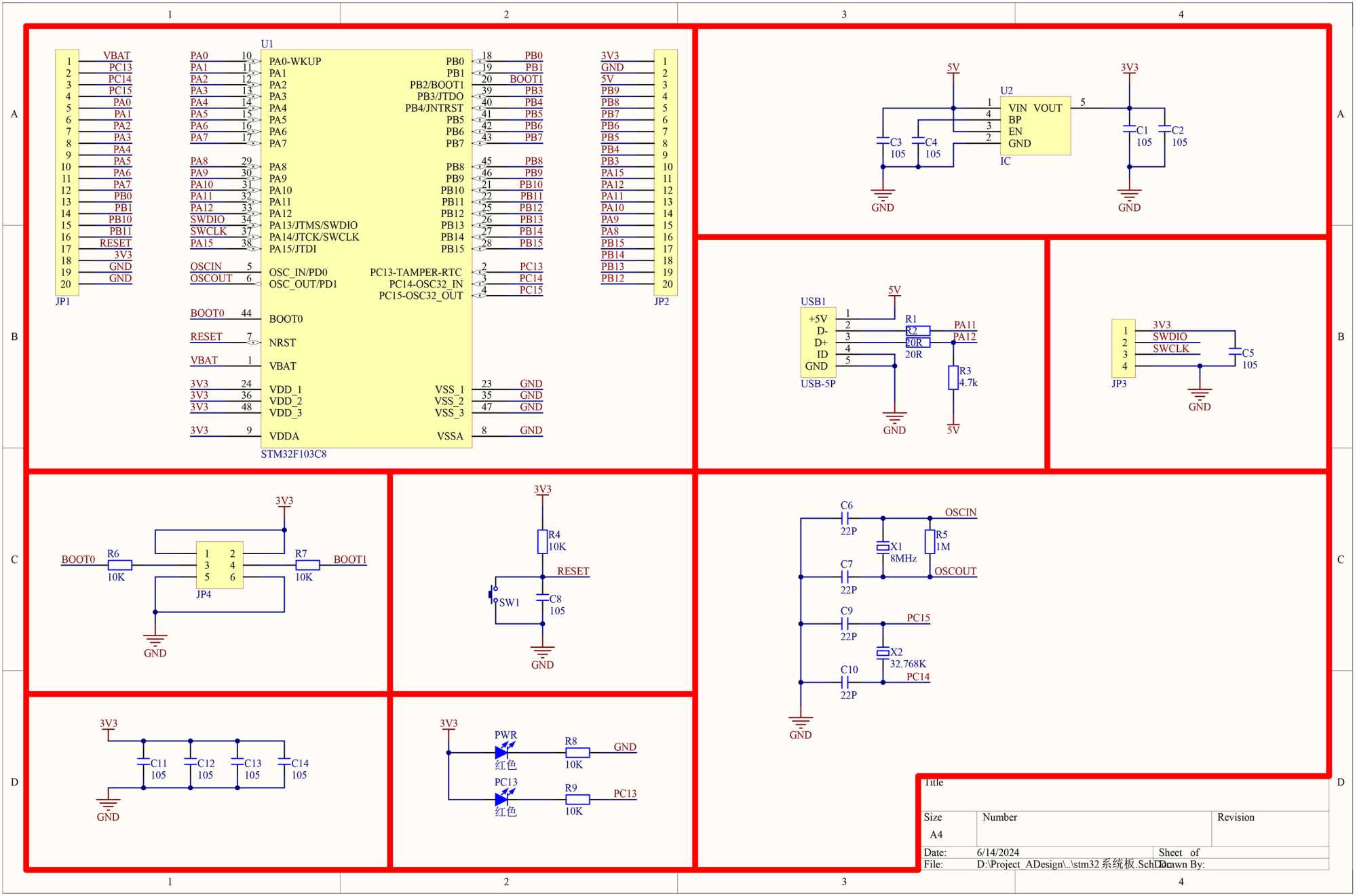Click the JP1 header designator

pyautogui.click(x=62, y=302)
